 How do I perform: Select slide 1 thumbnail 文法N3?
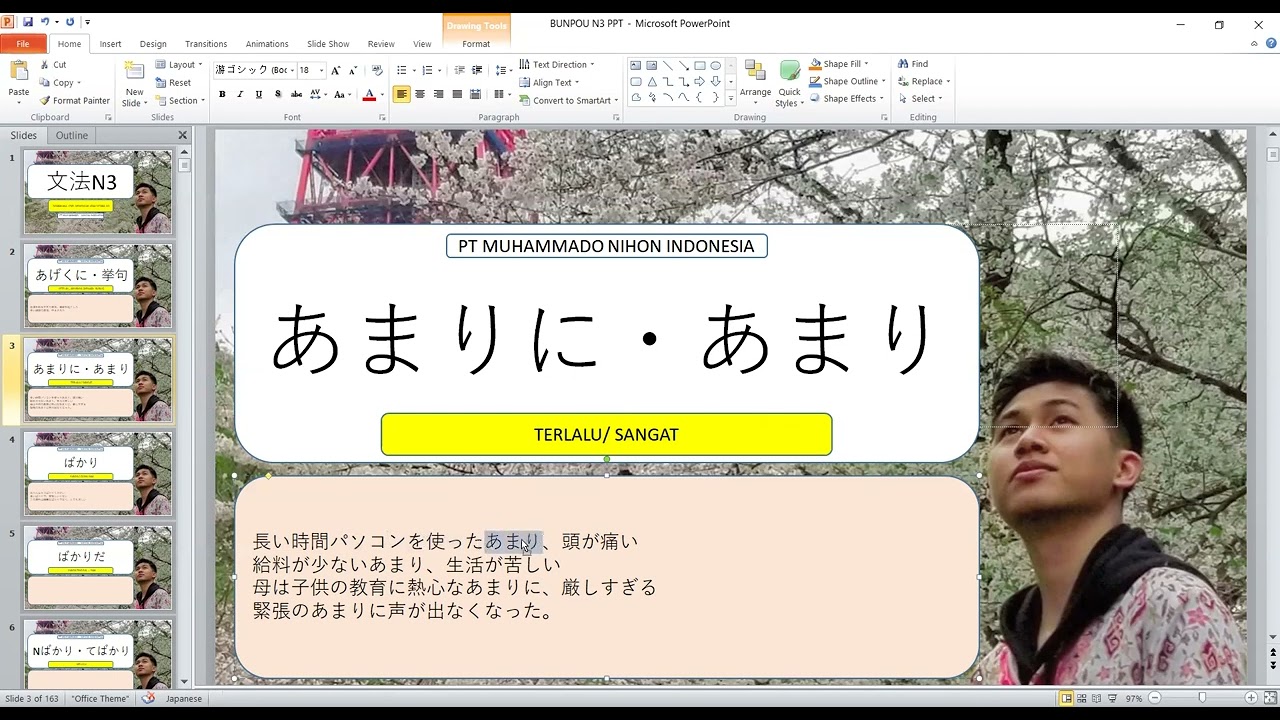[x=98, y=192]
